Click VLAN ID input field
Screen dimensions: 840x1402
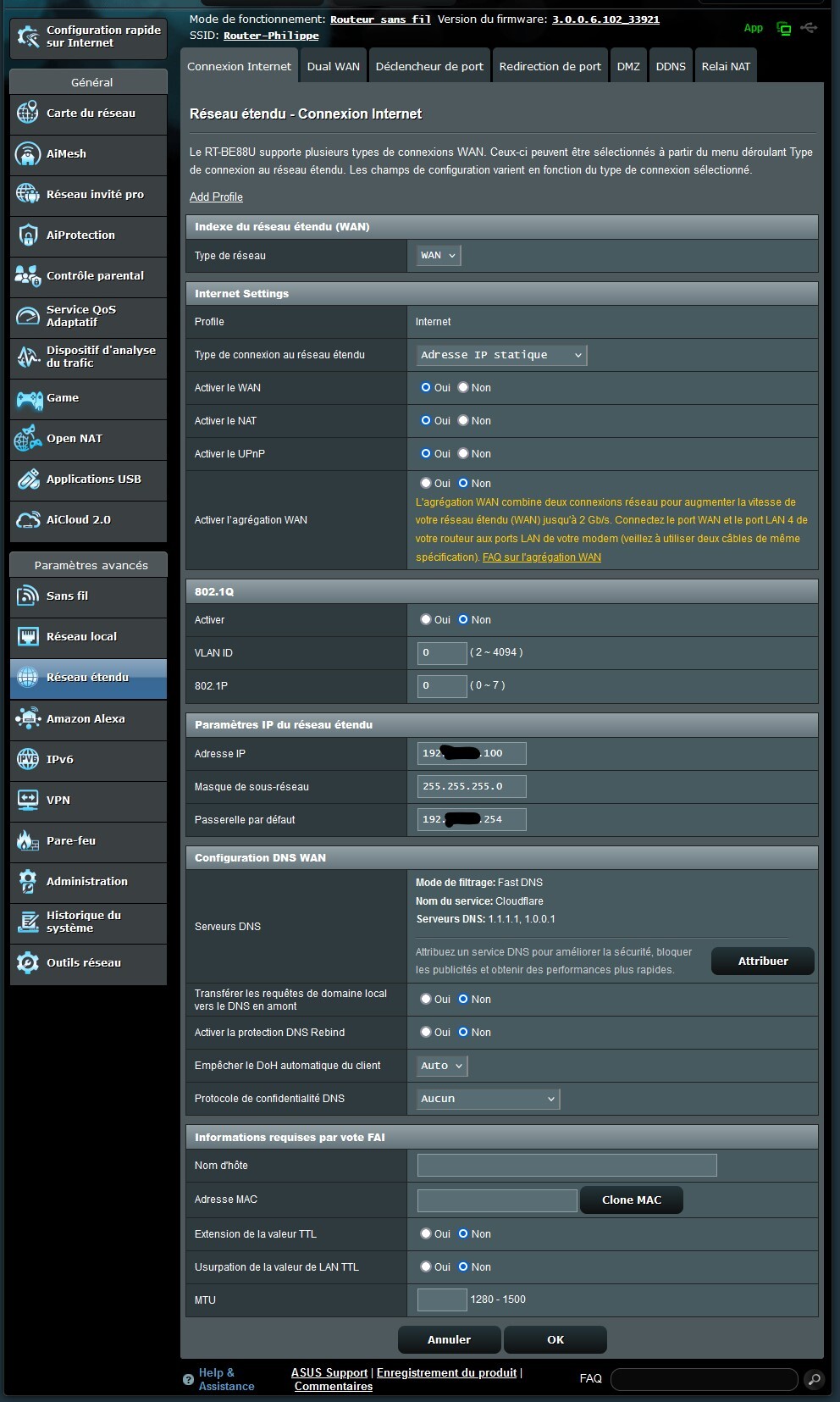tap(442, 652)
